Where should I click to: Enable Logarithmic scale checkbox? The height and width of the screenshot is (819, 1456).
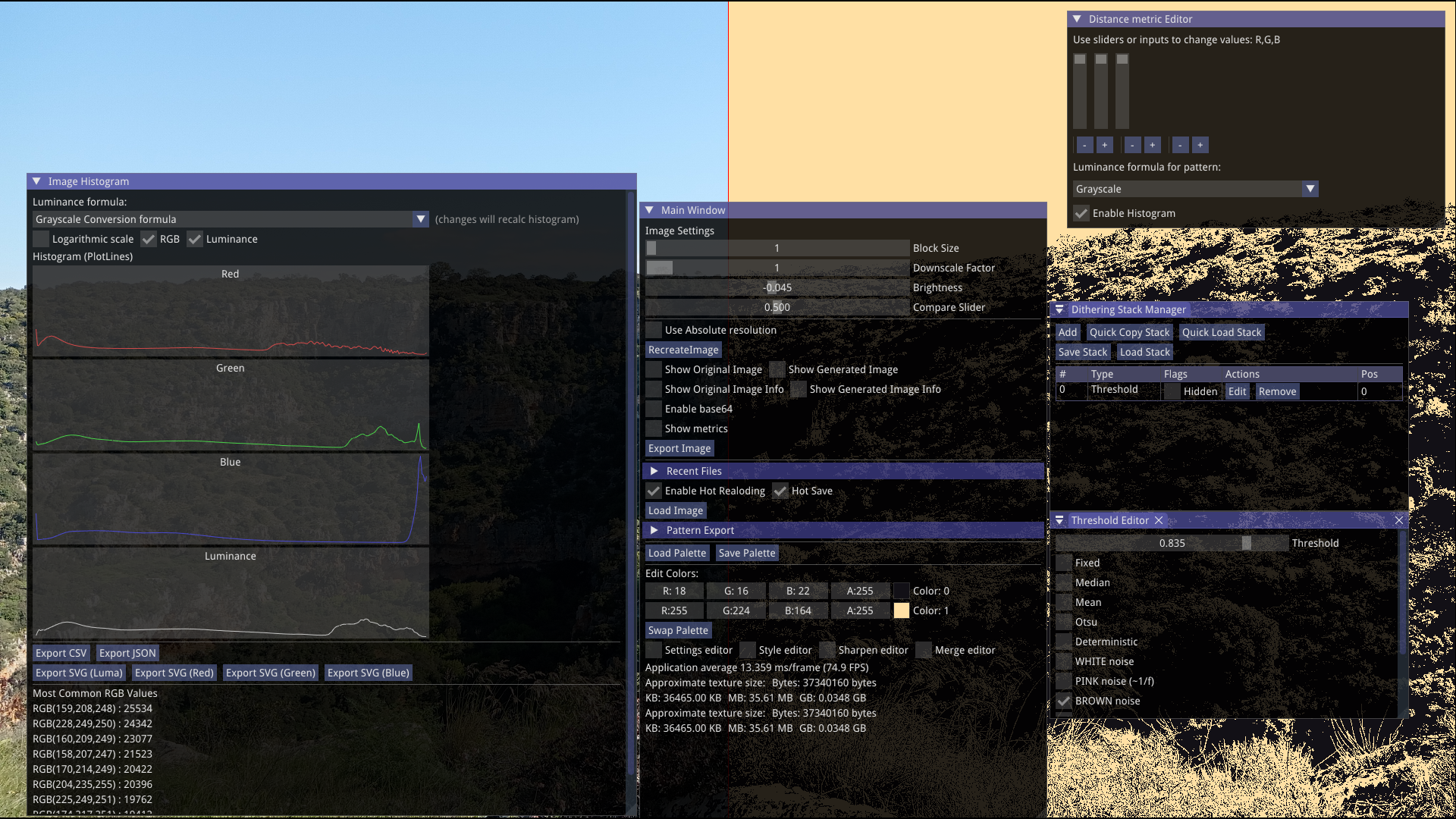click(41, 239)
